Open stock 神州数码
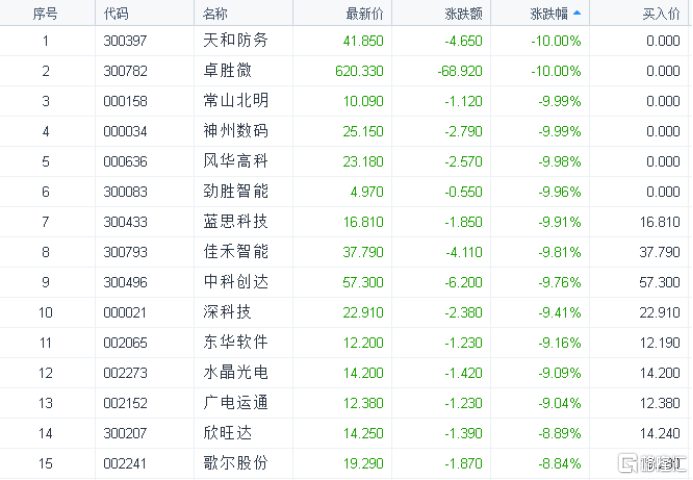693x480 pixels. pos(236,131)
